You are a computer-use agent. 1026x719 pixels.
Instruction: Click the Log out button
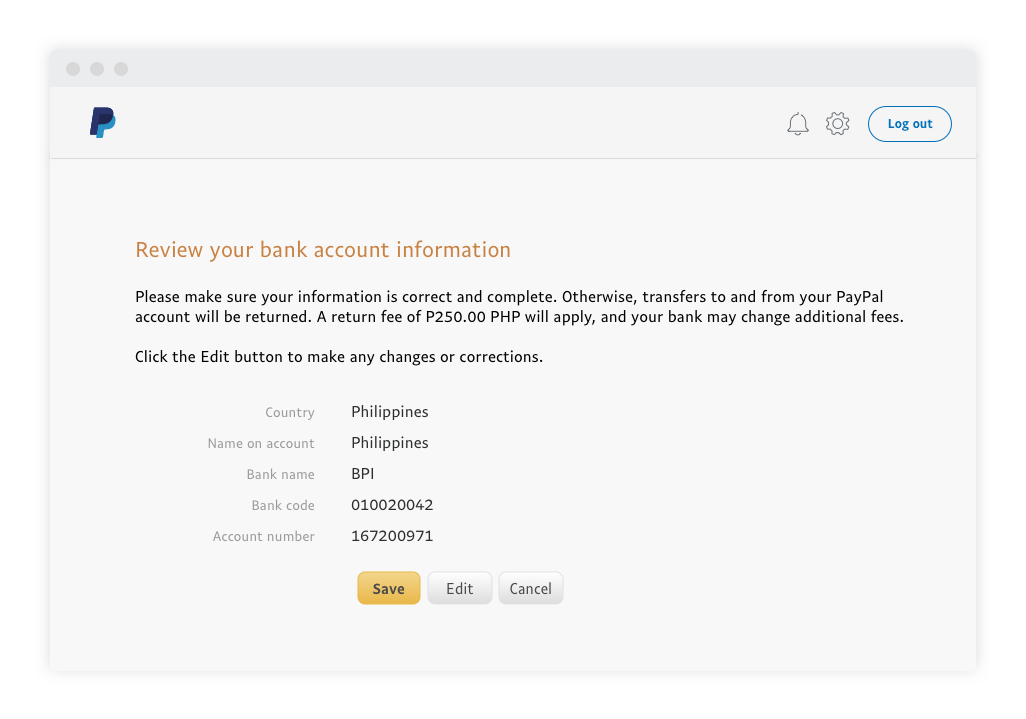pos(909,124)
